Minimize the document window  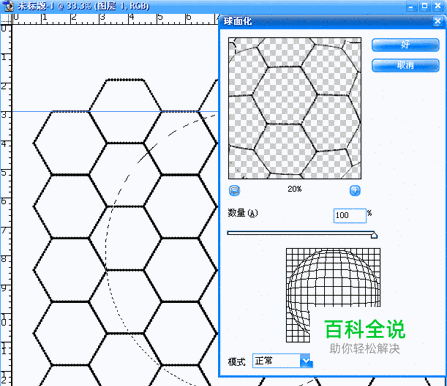coord(411,6)
